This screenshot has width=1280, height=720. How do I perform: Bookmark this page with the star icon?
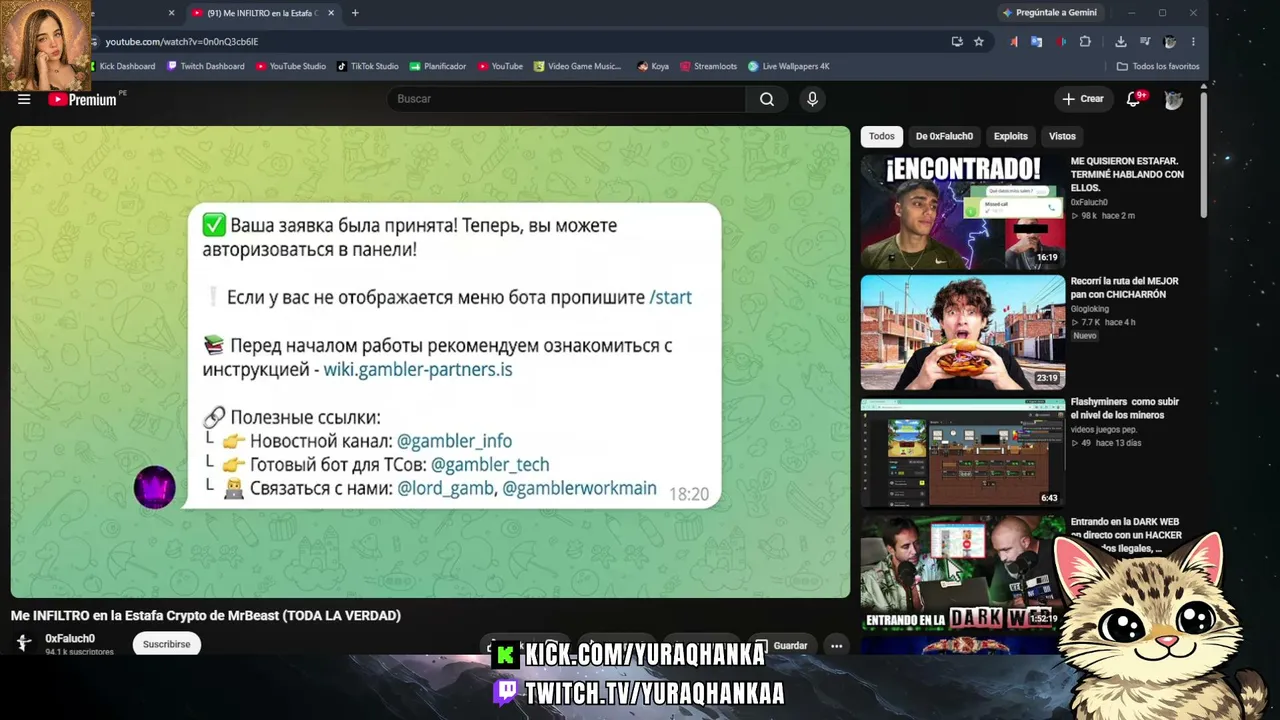[979, 42]
